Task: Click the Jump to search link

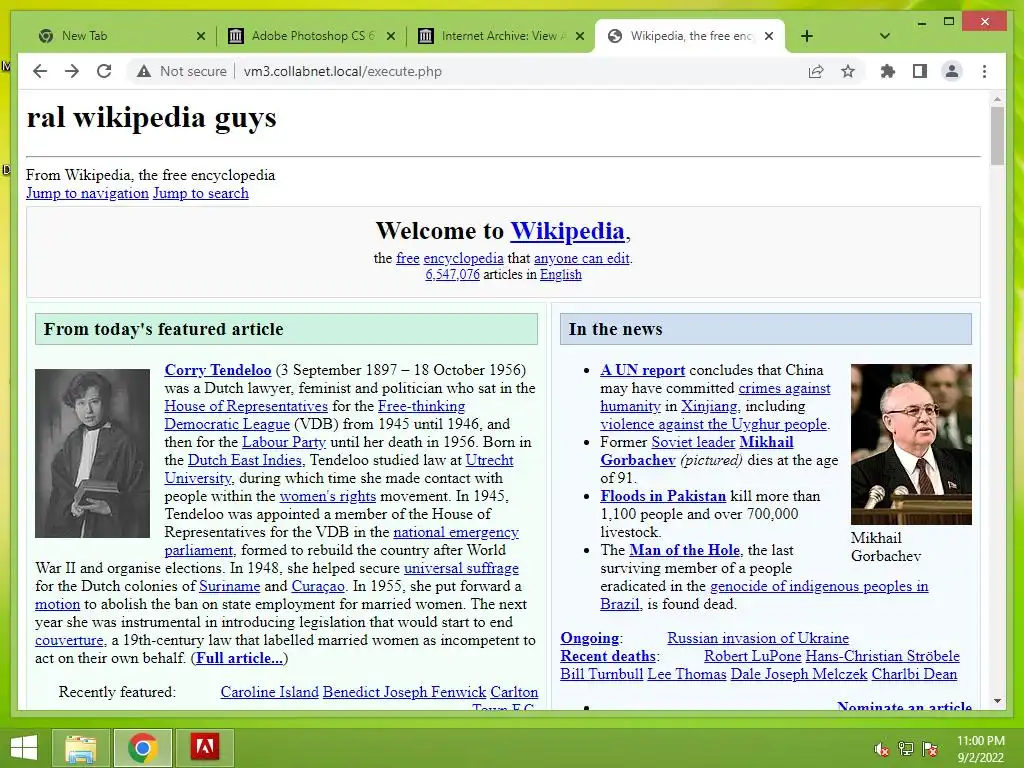Action: pyautogui.click(x=200, y=193)
